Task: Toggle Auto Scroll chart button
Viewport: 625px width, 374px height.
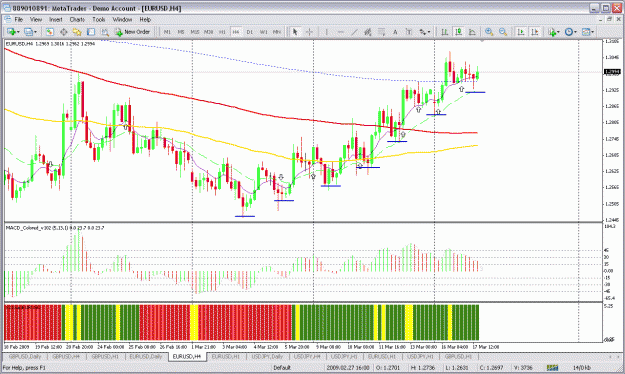Action: tap(521, 32)
